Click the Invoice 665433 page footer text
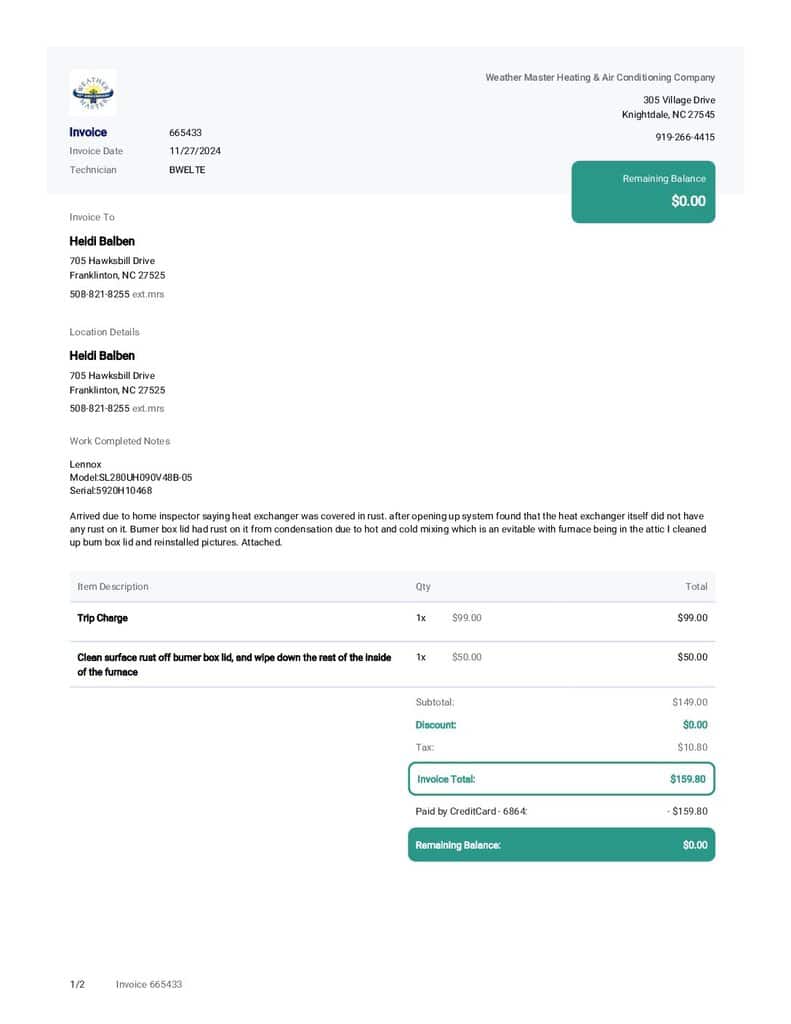The width and height of the screenshot is (791, 1024). pyautogui.click(x=149, y=984)
